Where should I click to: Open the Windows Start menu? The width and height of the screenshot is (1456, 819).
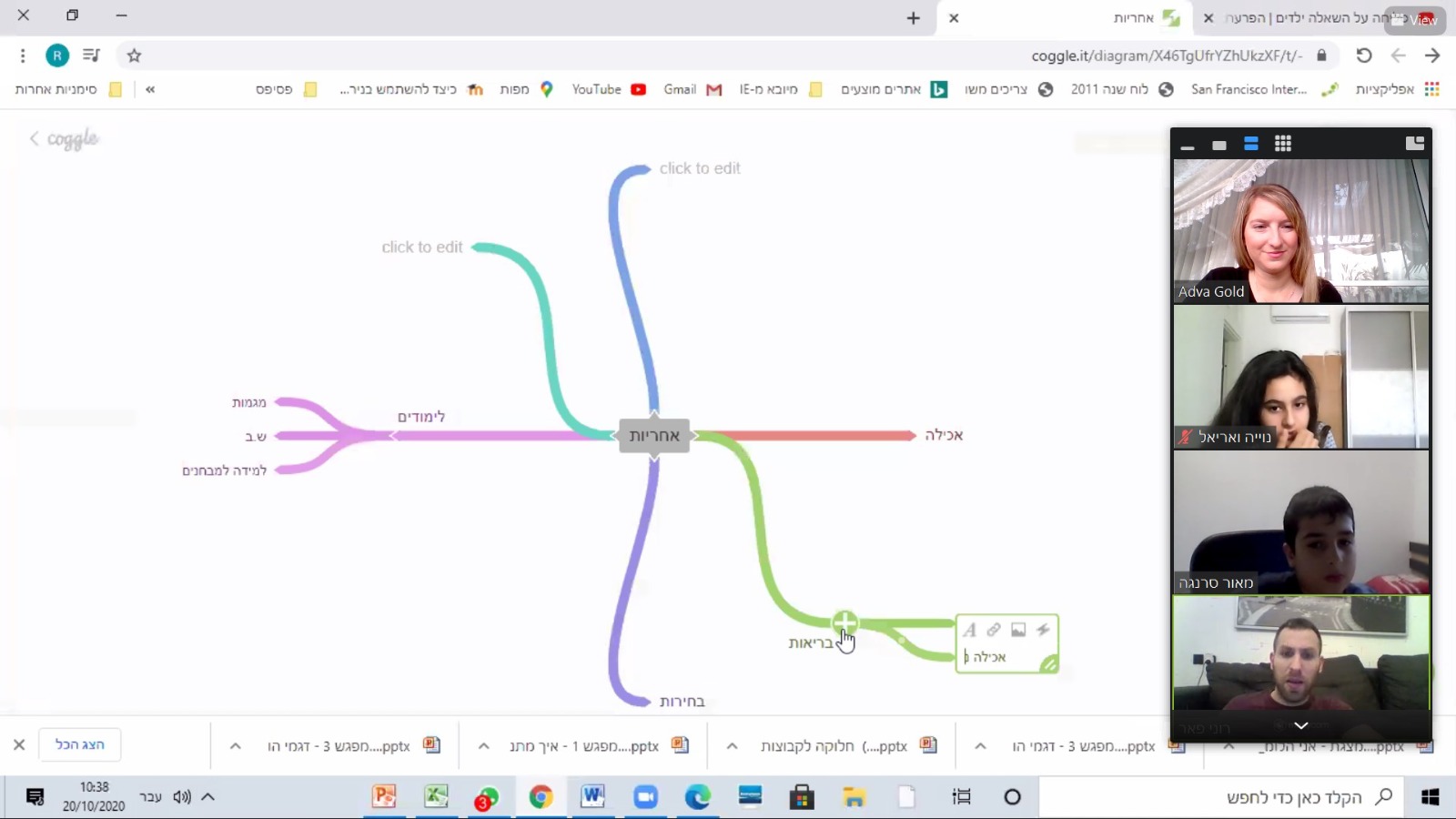(x=1431, y=797)
